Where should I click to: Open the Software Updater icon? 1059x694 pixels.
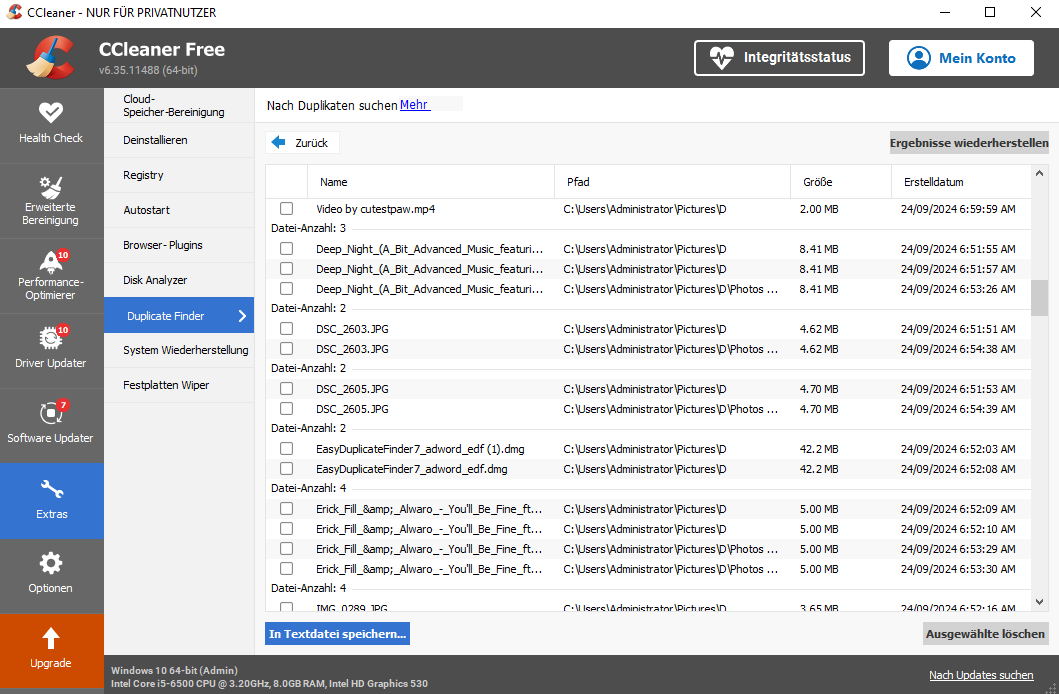(51, 412)
